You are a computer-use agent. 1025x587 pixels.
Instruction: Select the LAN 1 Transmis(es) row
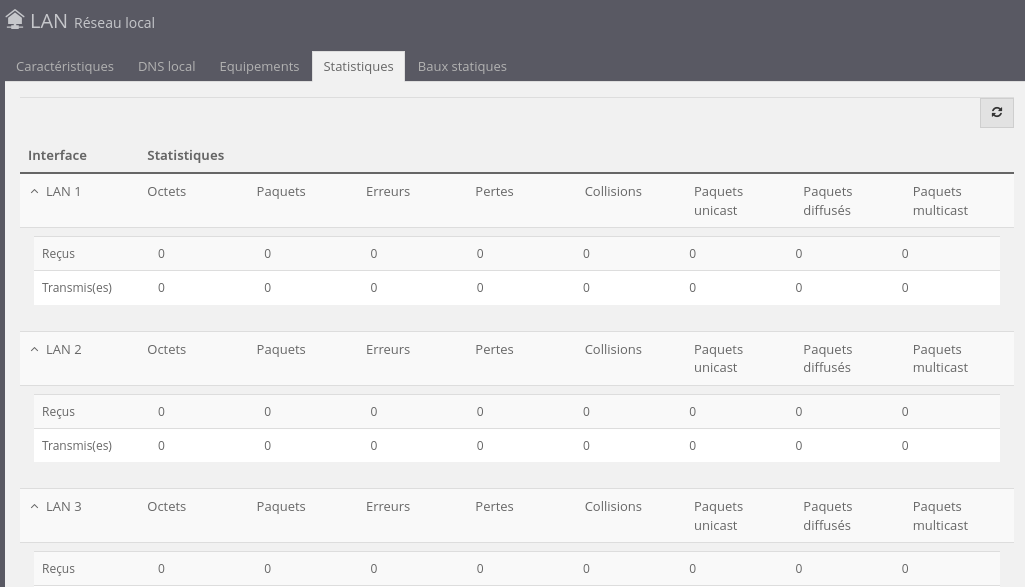tap(77, 288)
